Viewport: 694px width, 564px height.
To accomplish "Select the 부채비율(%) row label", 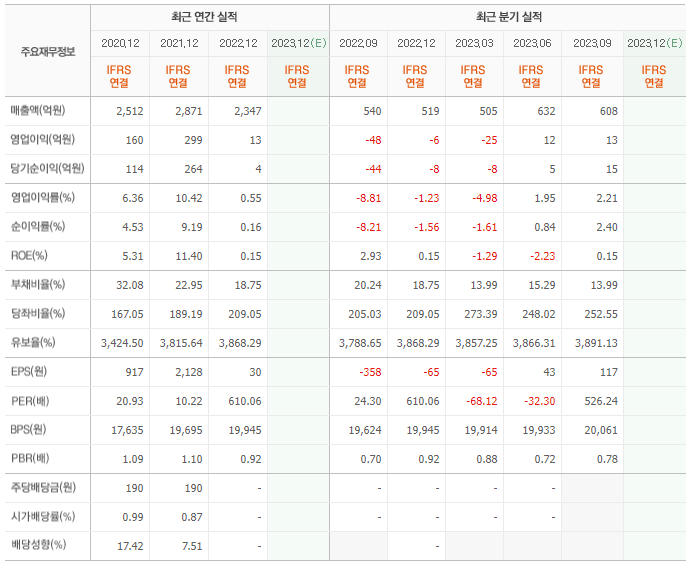I will (x=38, y=285).
